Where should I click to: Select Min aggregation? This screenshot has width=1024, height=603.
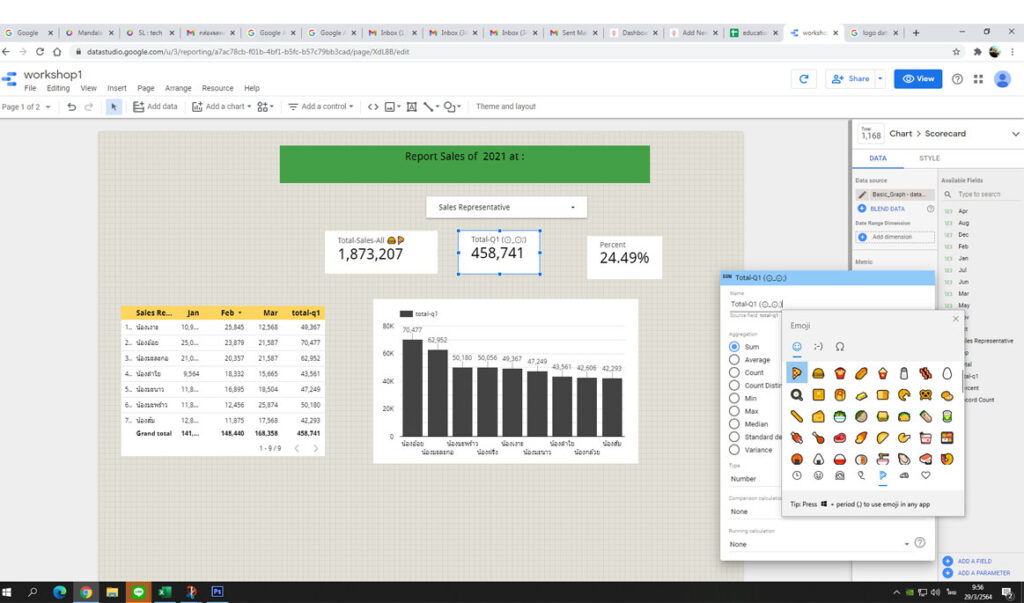734,398
